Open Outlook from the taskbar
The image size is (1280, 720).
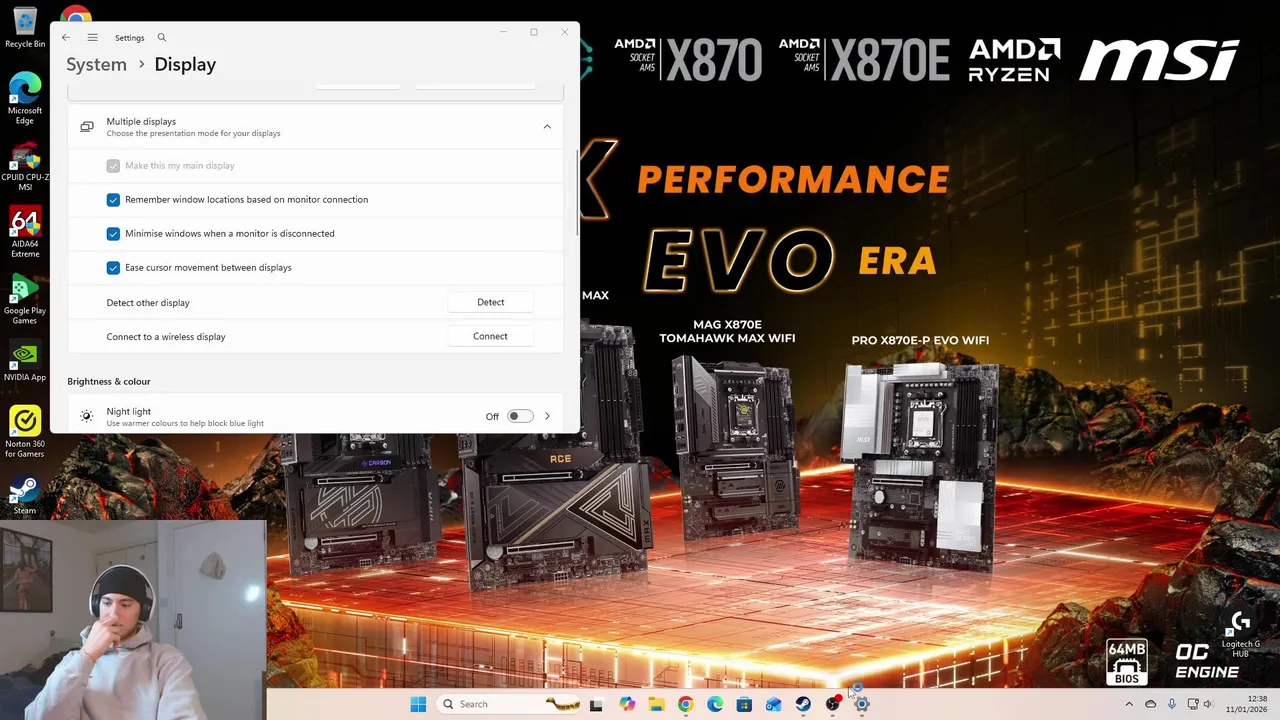point(774,704)
